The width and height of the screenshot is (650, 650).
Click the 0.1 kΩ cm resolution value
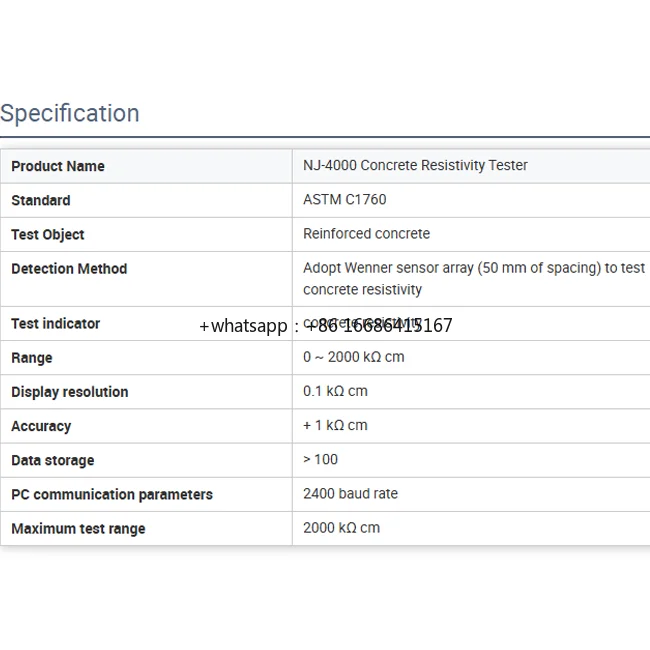[x=336, y=391]
